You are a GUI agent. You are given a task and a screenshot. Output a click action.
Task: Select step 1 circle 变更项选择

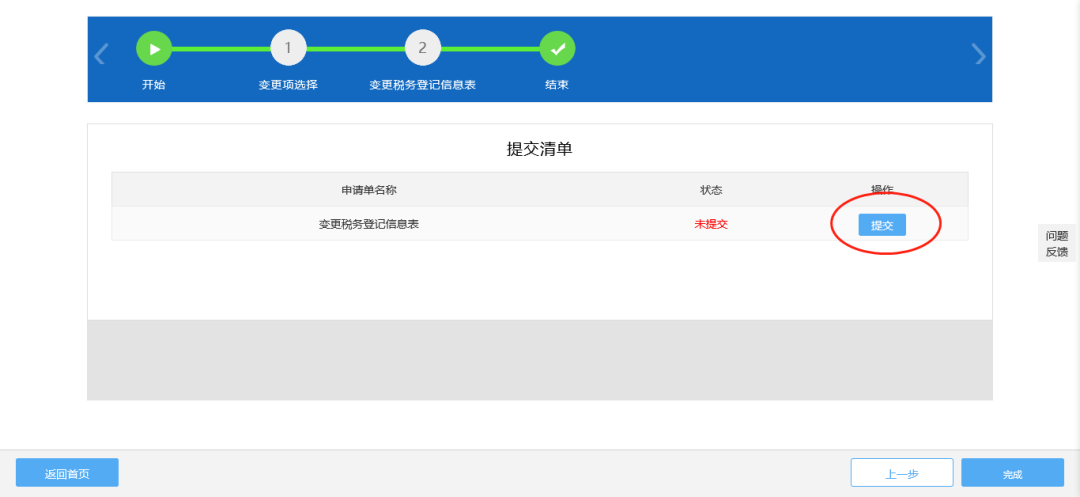pos(288,48)
